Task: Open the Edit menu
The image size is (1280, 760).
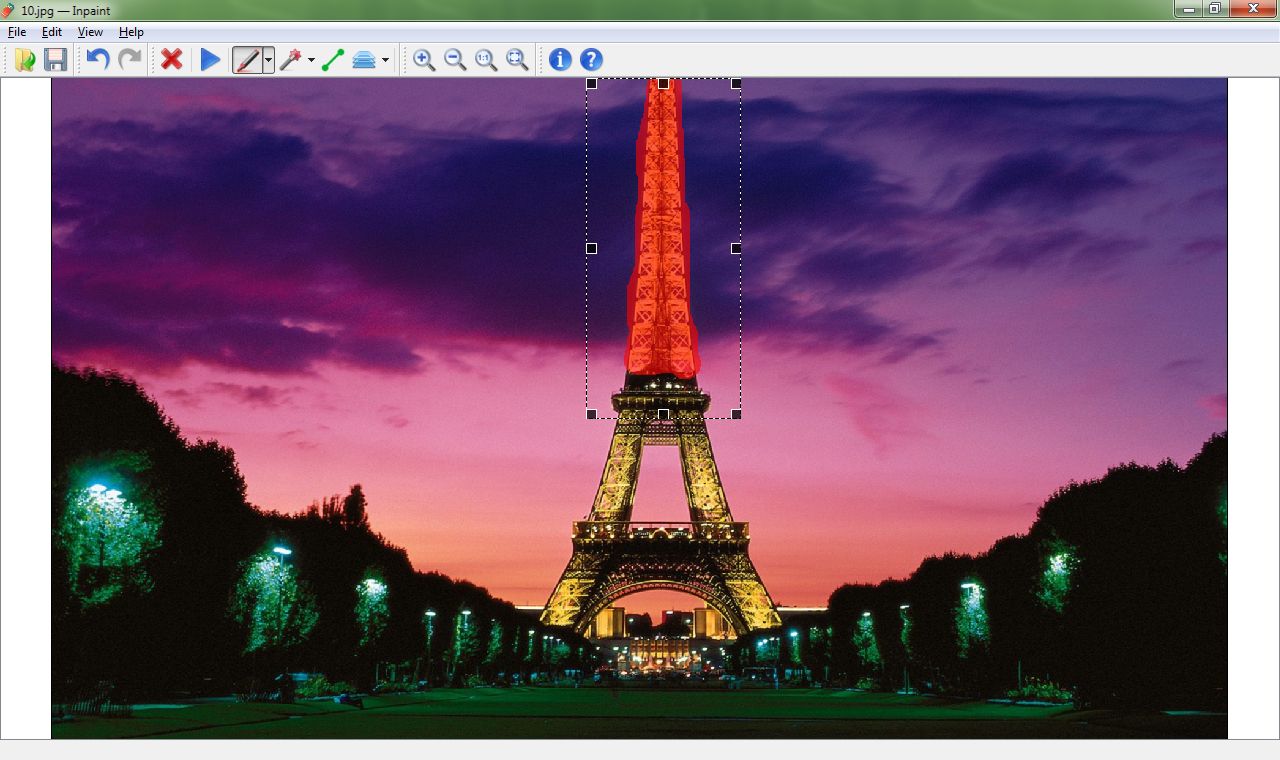Action: pos(52,32)
